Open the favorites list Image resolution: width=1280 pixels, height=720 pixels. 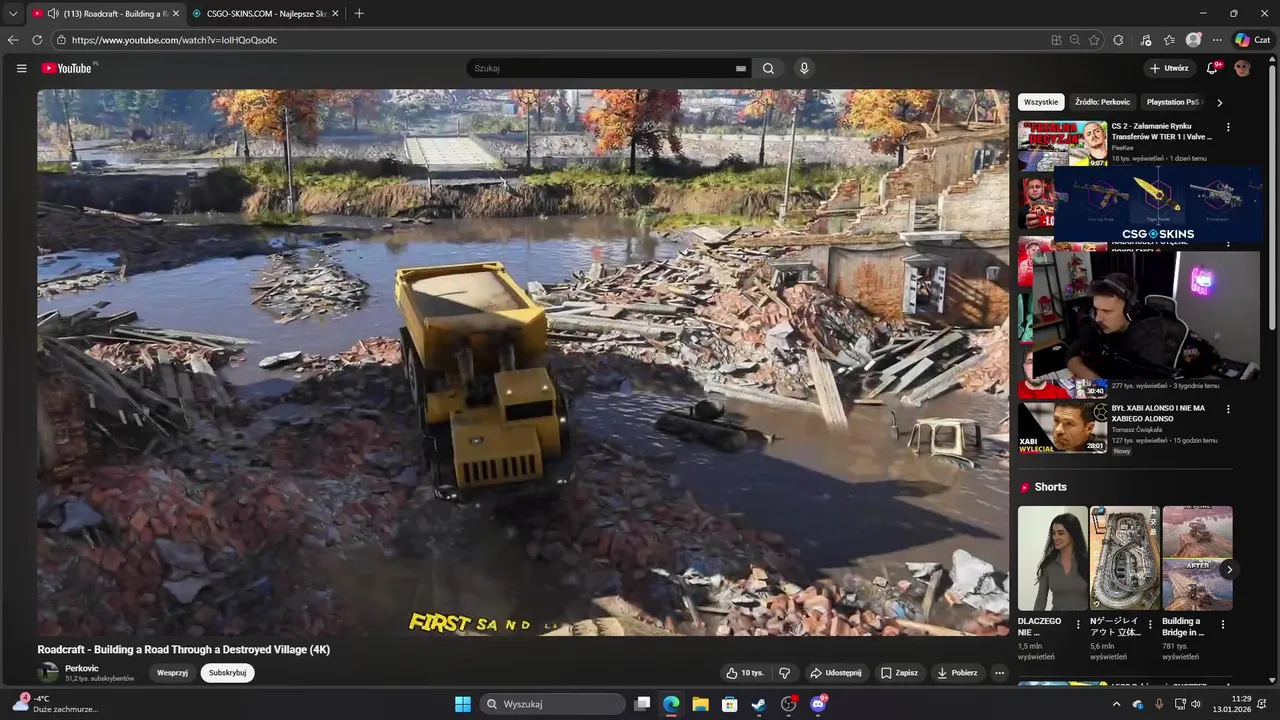[1169, 40]
